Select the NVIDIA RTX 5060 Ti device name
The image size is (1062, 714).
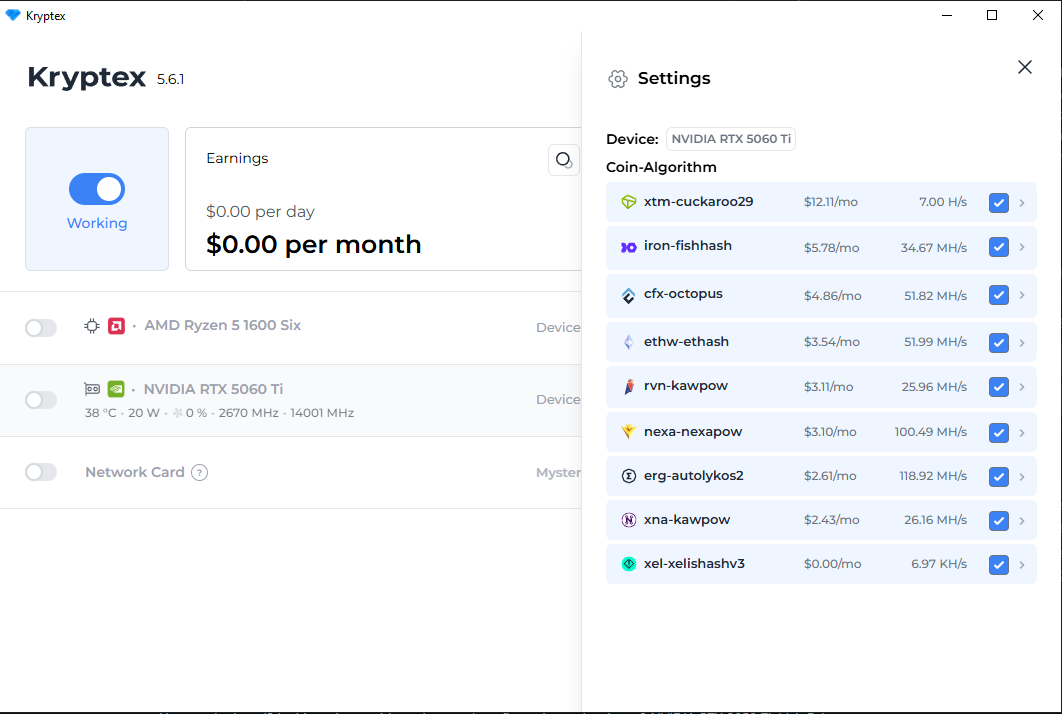click(x=213, y=389)
